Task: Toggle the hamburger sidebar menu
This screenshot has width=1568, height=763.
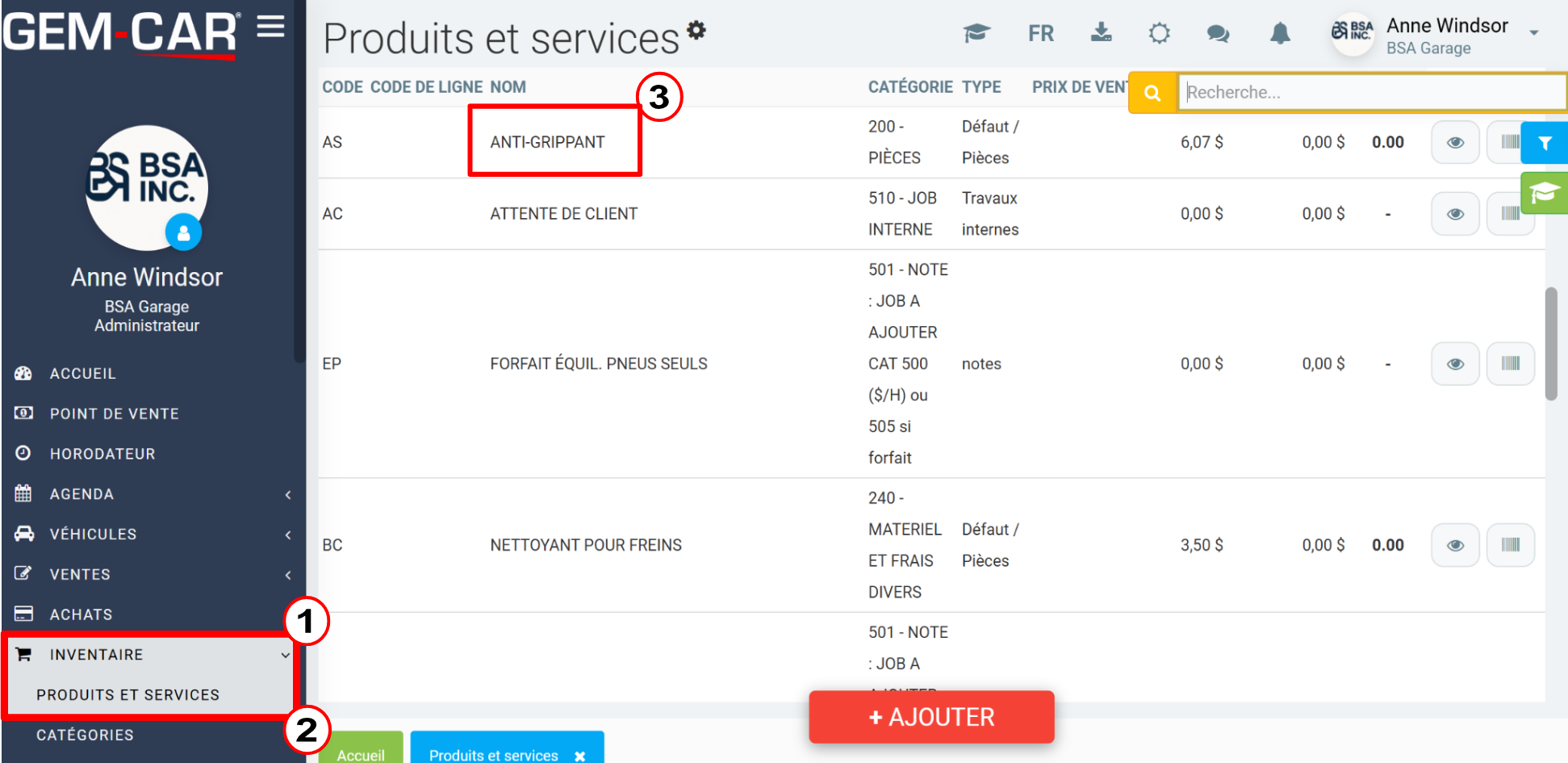Action: pos(271,27)
